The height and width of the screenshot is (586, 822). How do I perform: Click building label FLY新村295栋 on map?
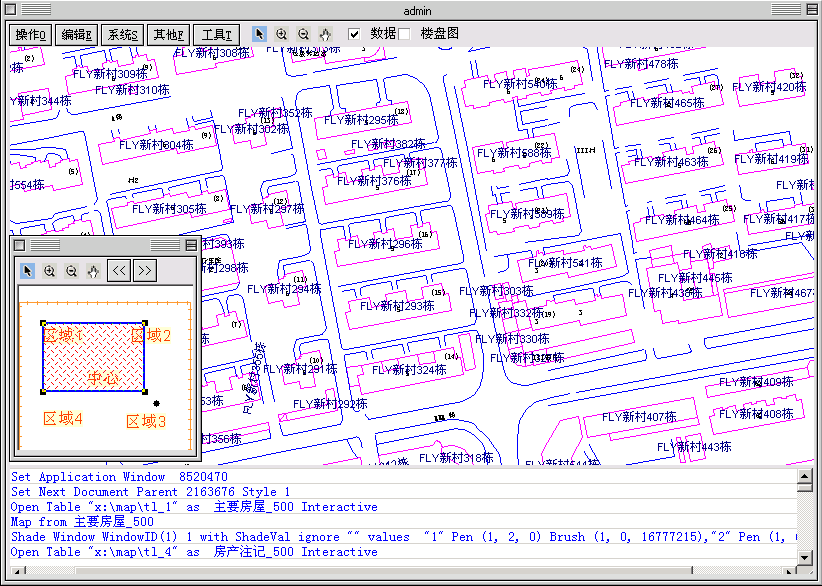click(x=361, y=120)
